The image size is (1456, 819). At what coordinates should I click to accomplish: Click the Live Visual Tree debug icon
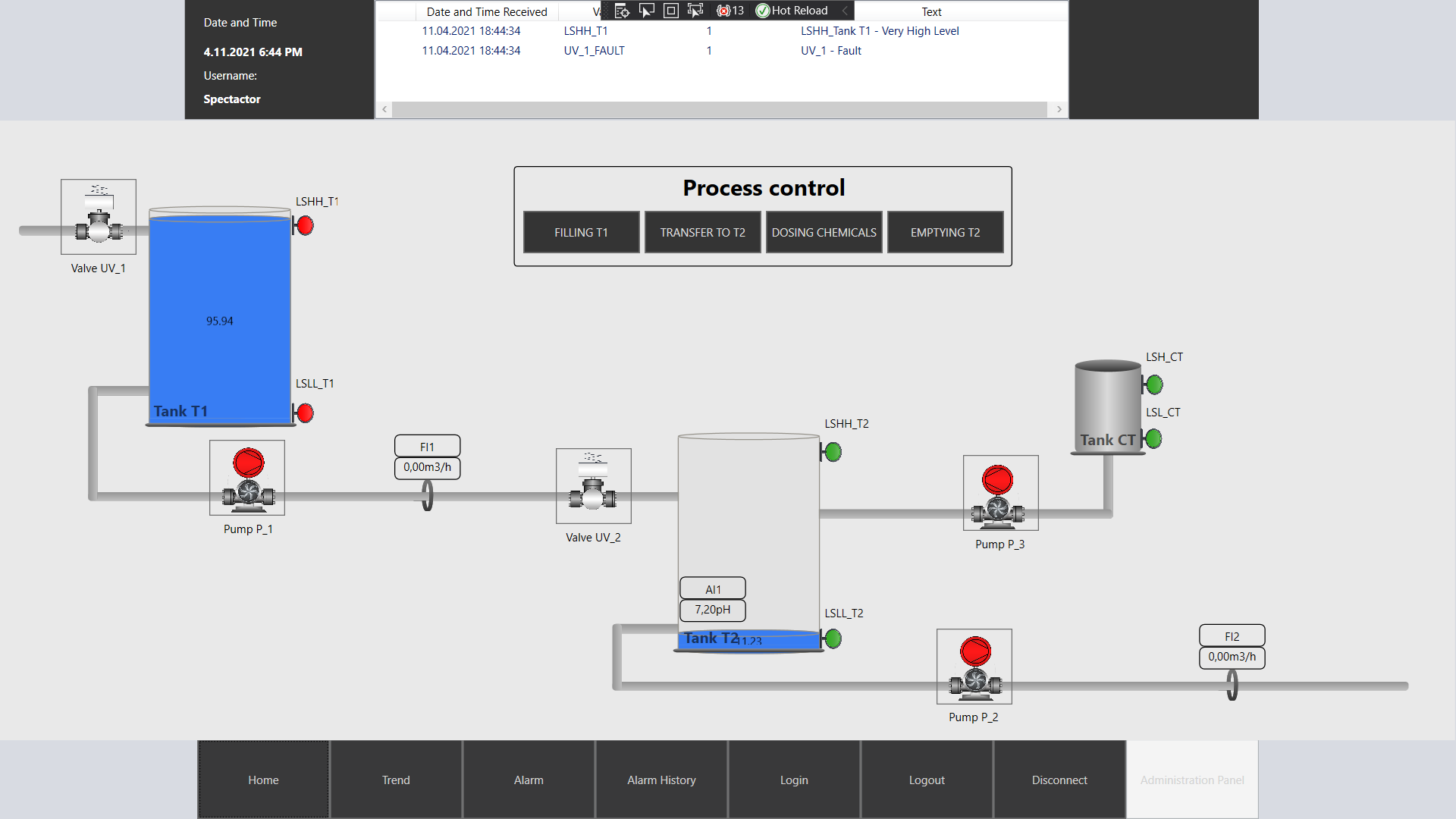(x=622, y=11)
